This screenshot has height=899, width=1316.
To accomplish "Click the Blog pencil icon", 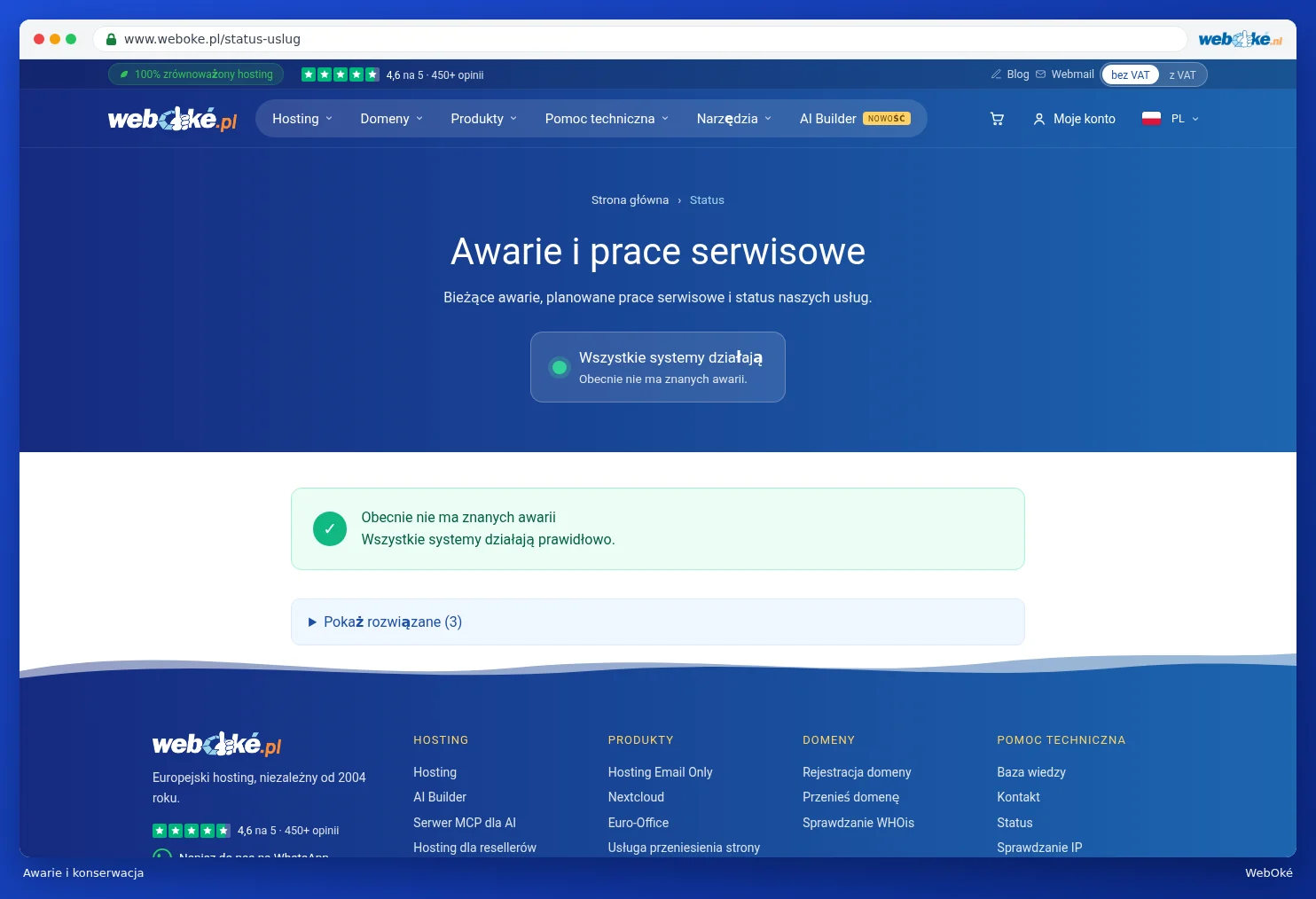I will (x=996, y=74).
